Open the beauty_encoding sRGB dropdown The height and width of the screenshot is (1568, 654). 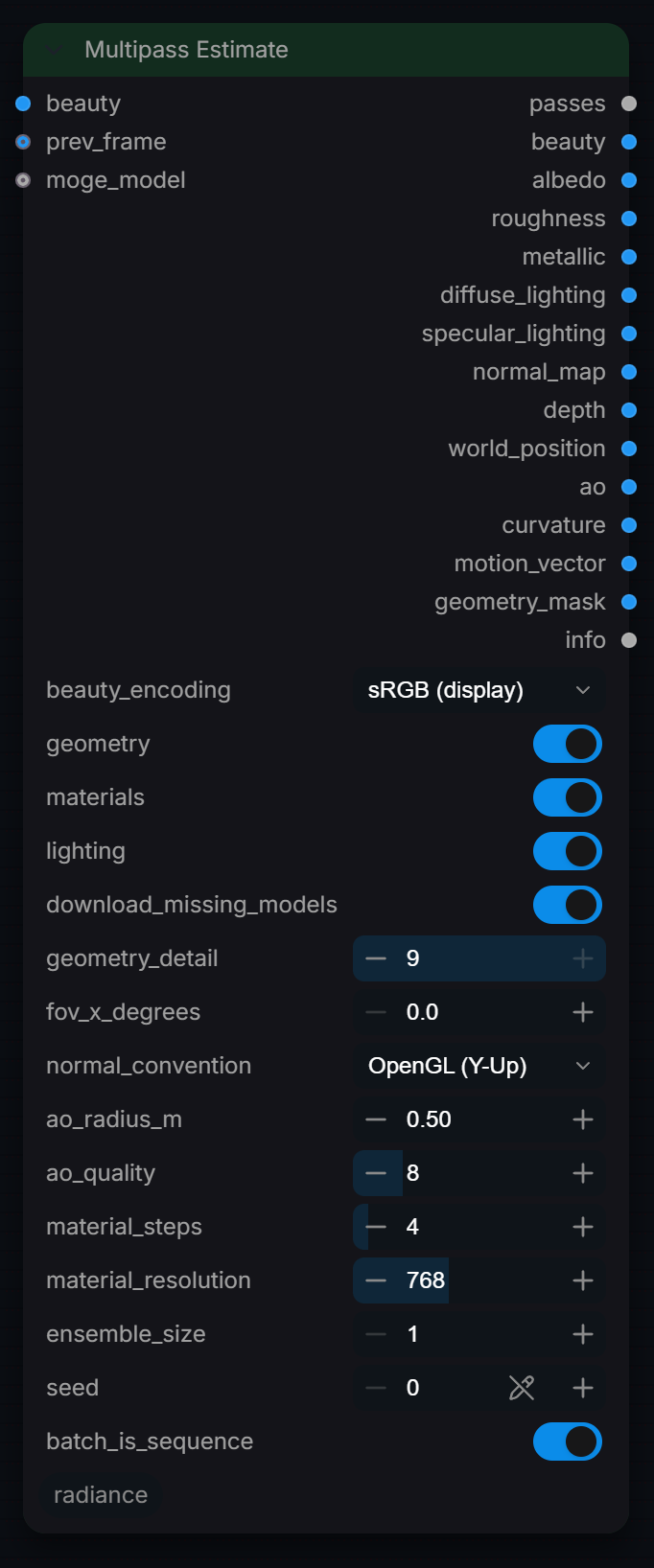click(x=479, y=690)
